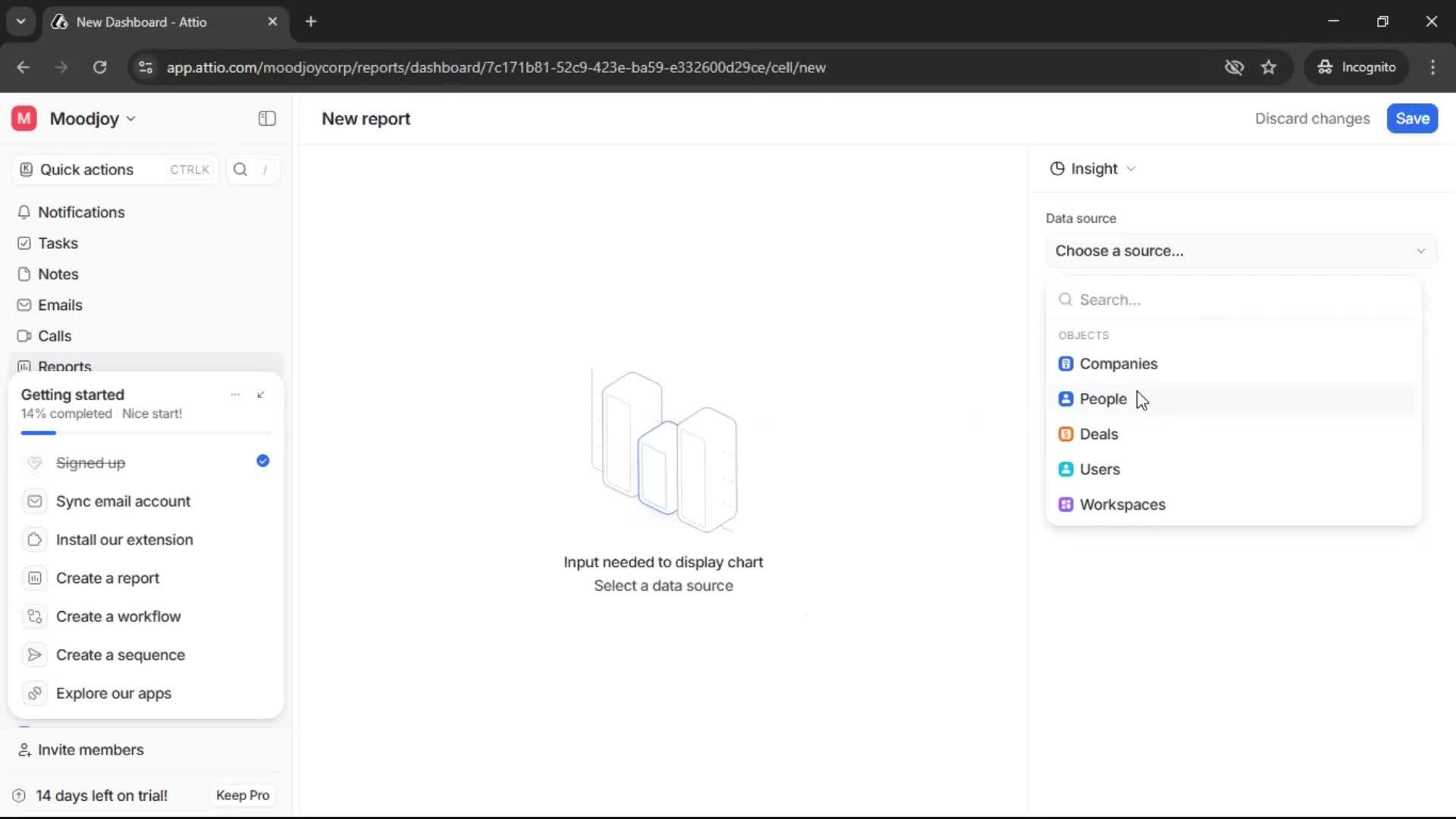
Task: Open search with the magnifier icon
Action: pyautogui.click(x=240, y=169)
